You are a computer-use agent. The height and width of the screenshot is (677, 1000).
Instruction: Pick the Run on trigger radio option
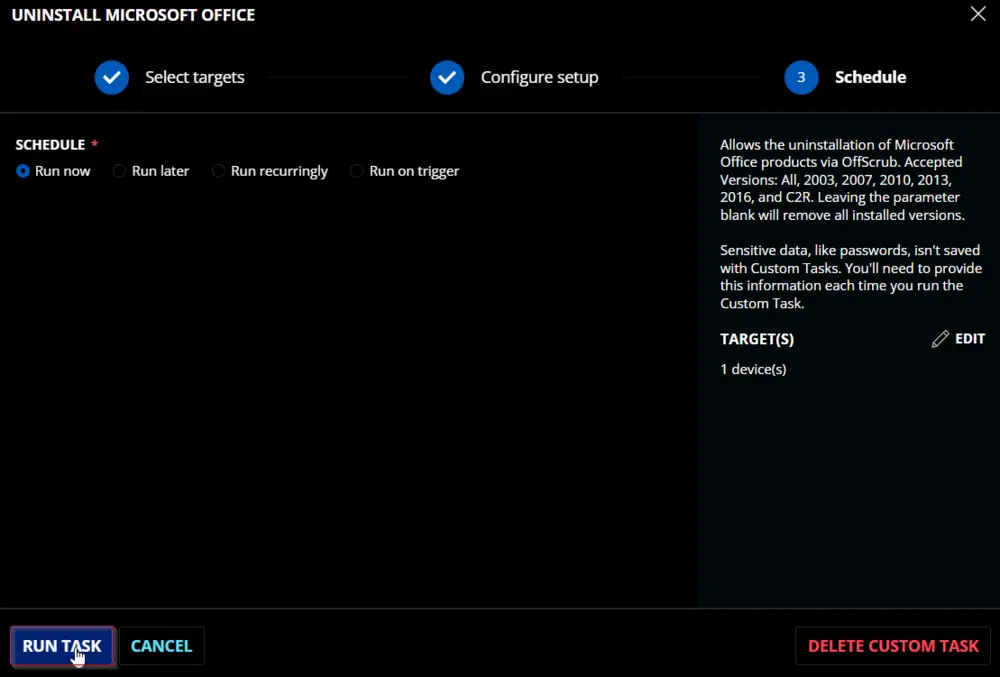tap(357, 171)
